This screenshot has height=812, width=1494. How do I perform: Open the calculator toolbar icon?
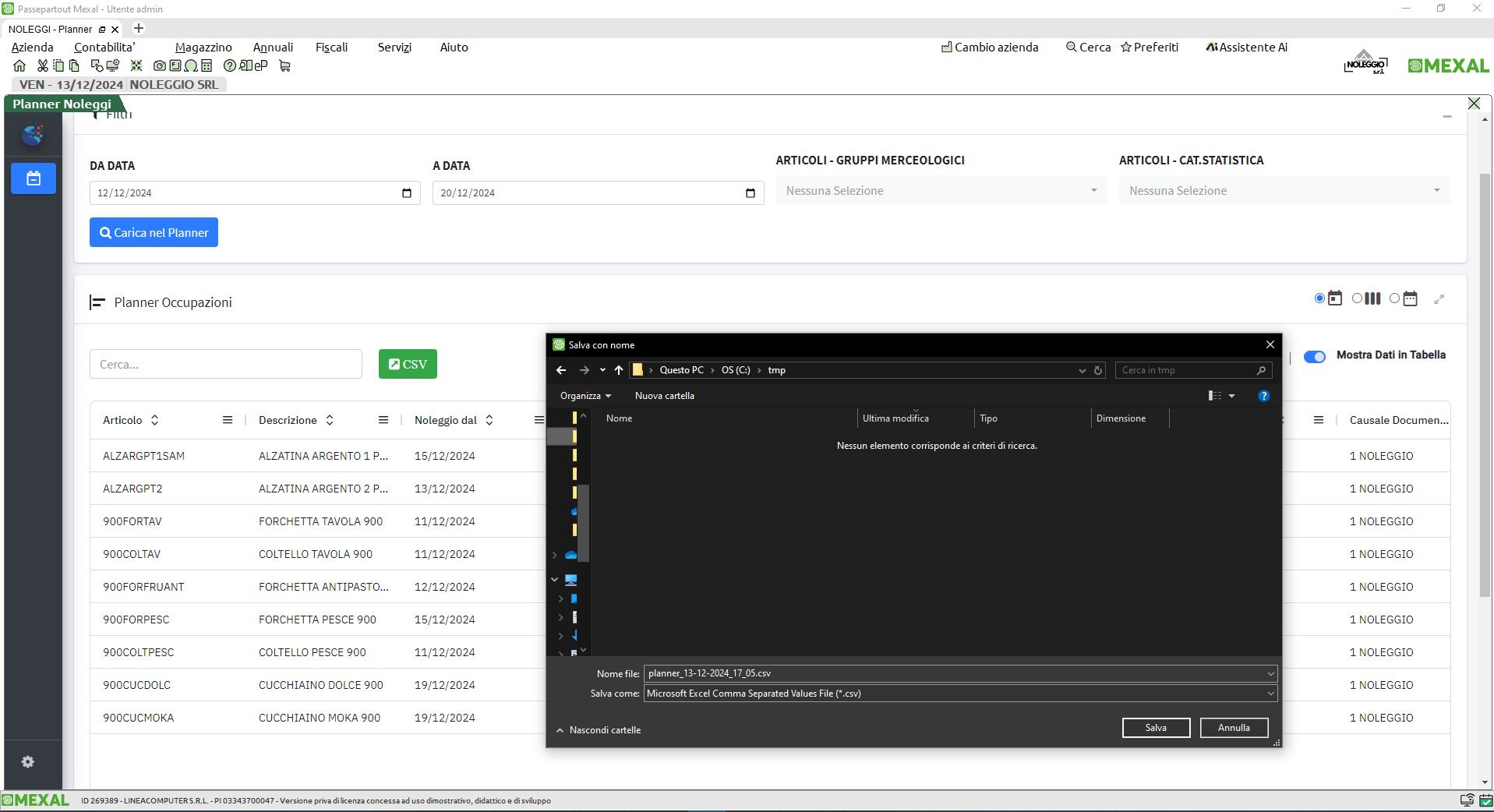207,66
